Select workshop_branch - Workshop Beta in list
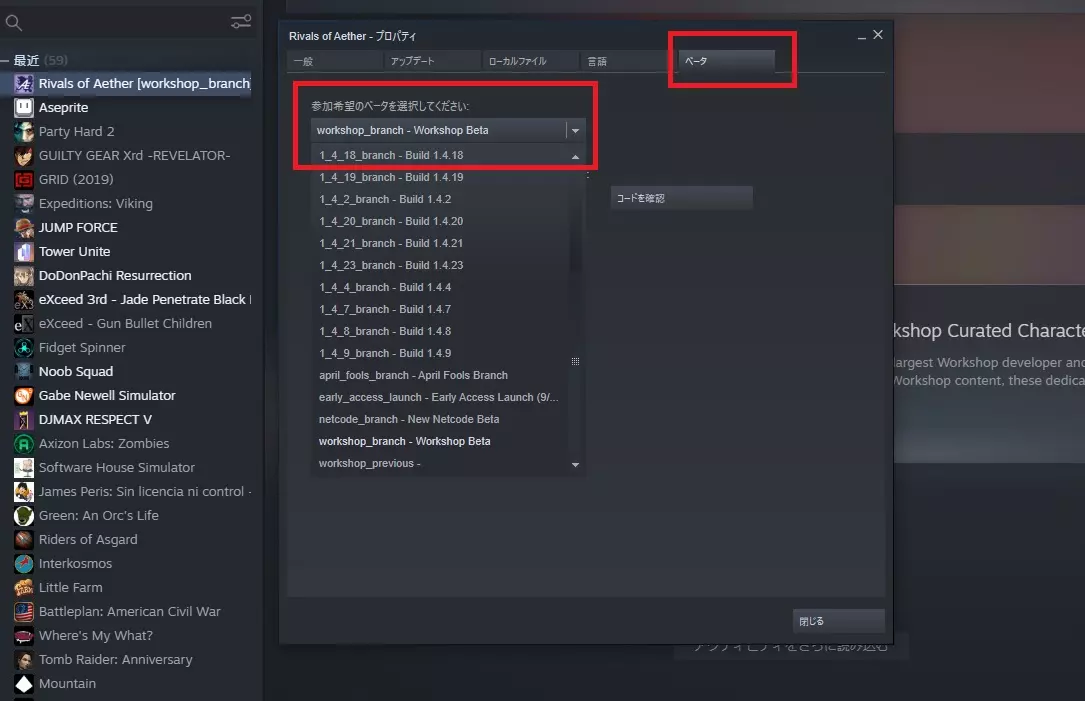 (x=440, y=441)
